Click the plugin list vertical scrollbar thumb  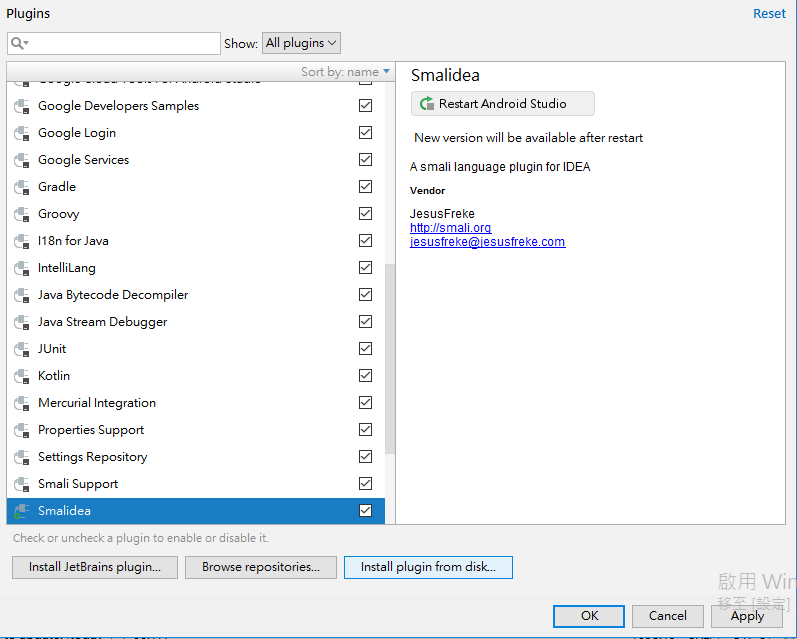point(390,358)
